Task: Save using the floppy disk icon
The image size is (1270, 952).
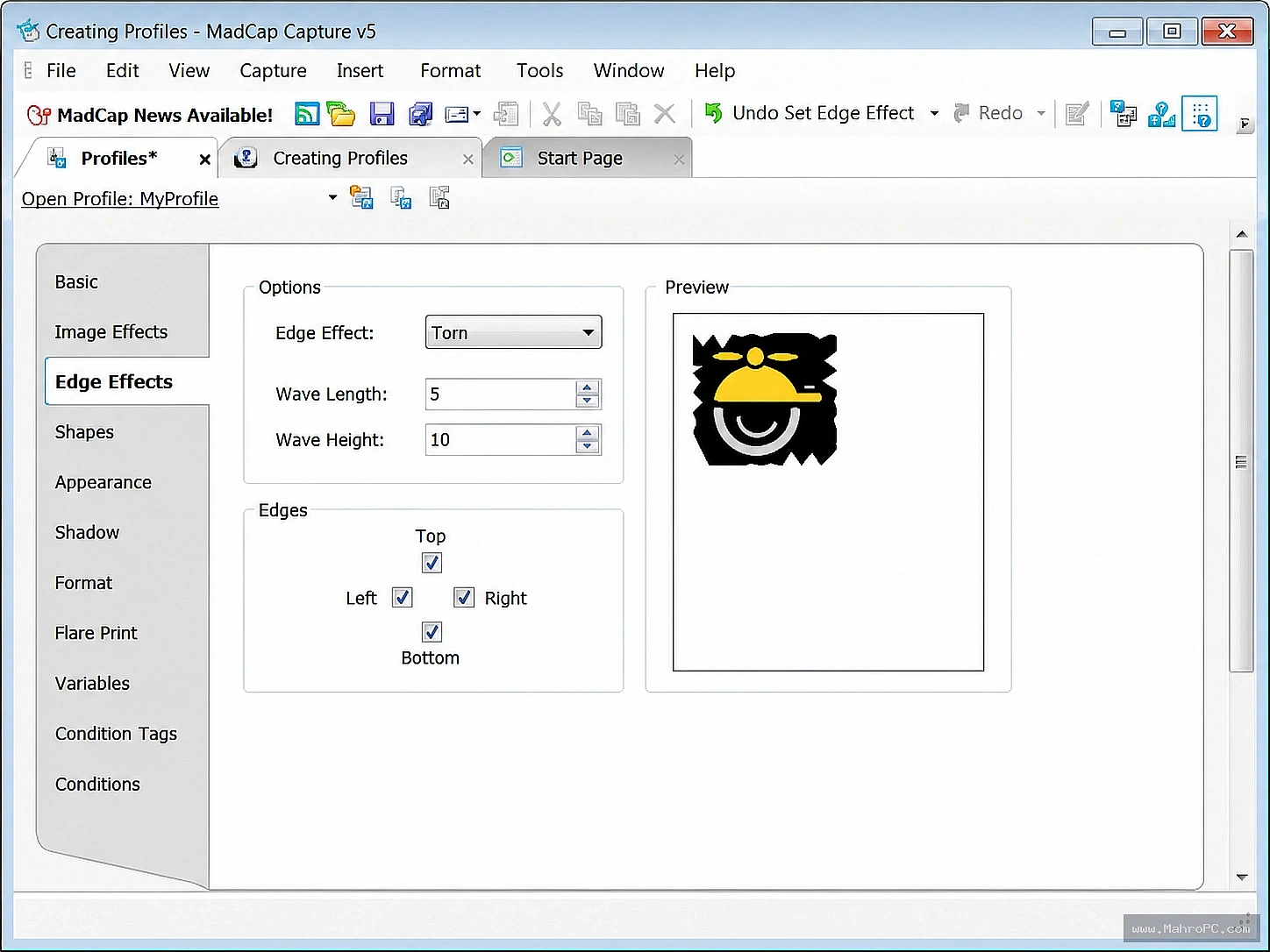Action: coord(382,114)
